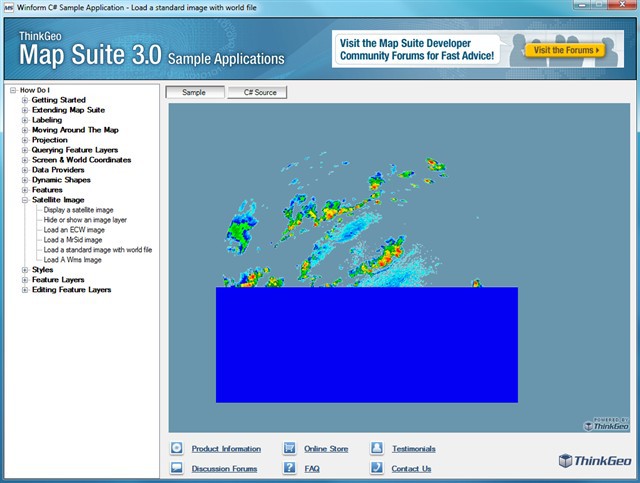Viewport: 640px width, 483px height.
Task: Expand the Feature Layers node
Action: pos(24,280)
